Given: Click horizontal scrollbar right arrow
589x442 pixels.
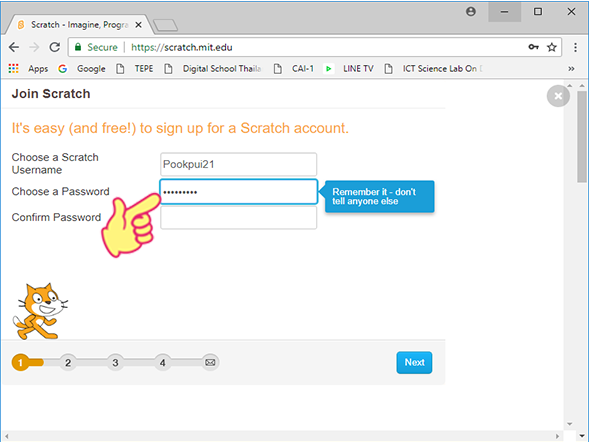Looking at the screenshot, I should pos(557,436).
